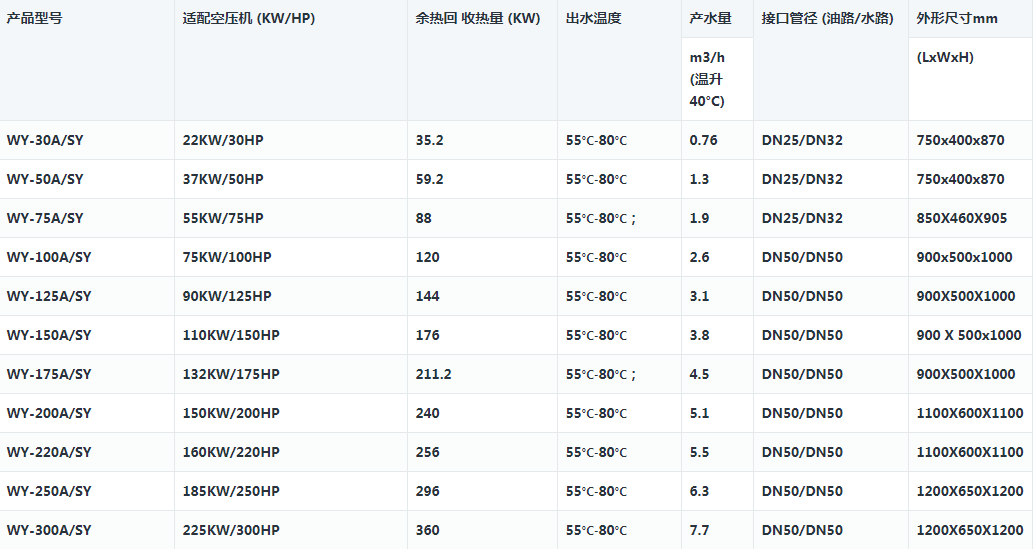
Task: Click the m3/h (温升 40°C) subheader
Action: point(708,79)
